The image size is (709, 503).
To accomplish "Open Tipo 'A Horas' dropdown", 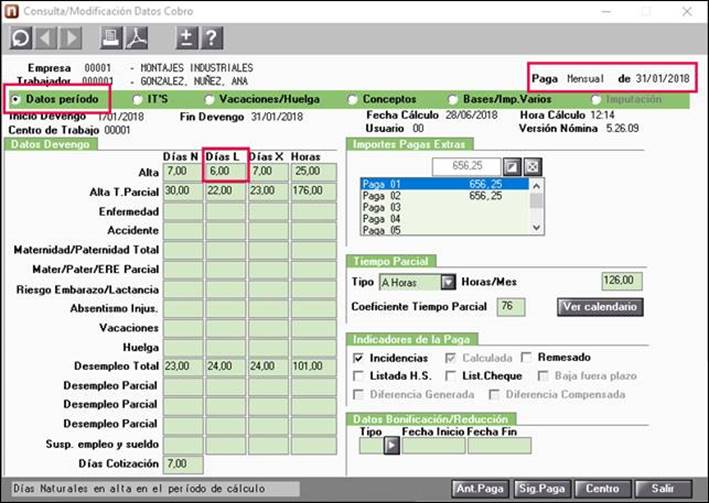I will (x=448, y=282).
